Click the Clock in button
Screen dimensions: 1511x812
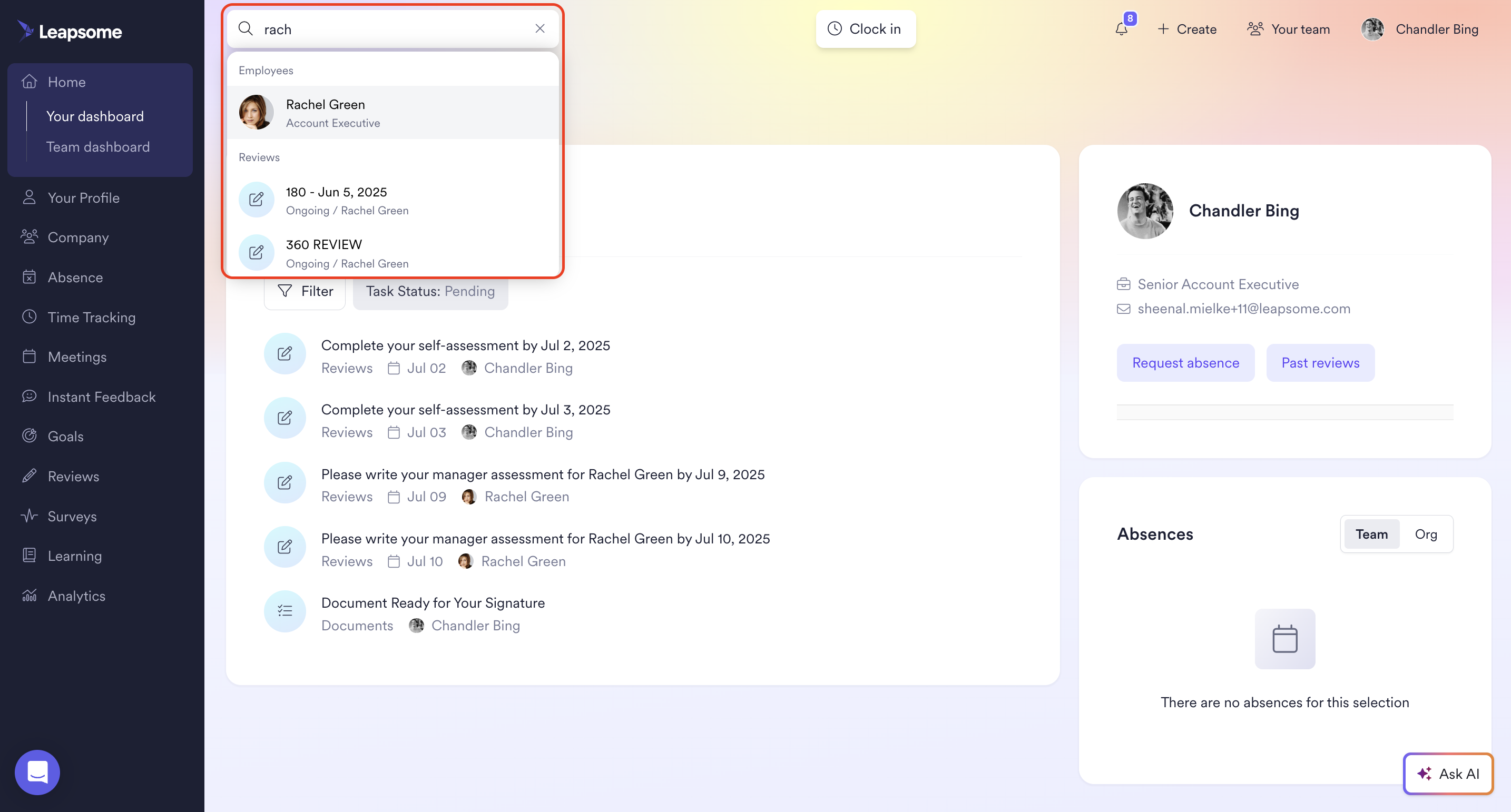(x=865, y=29)
